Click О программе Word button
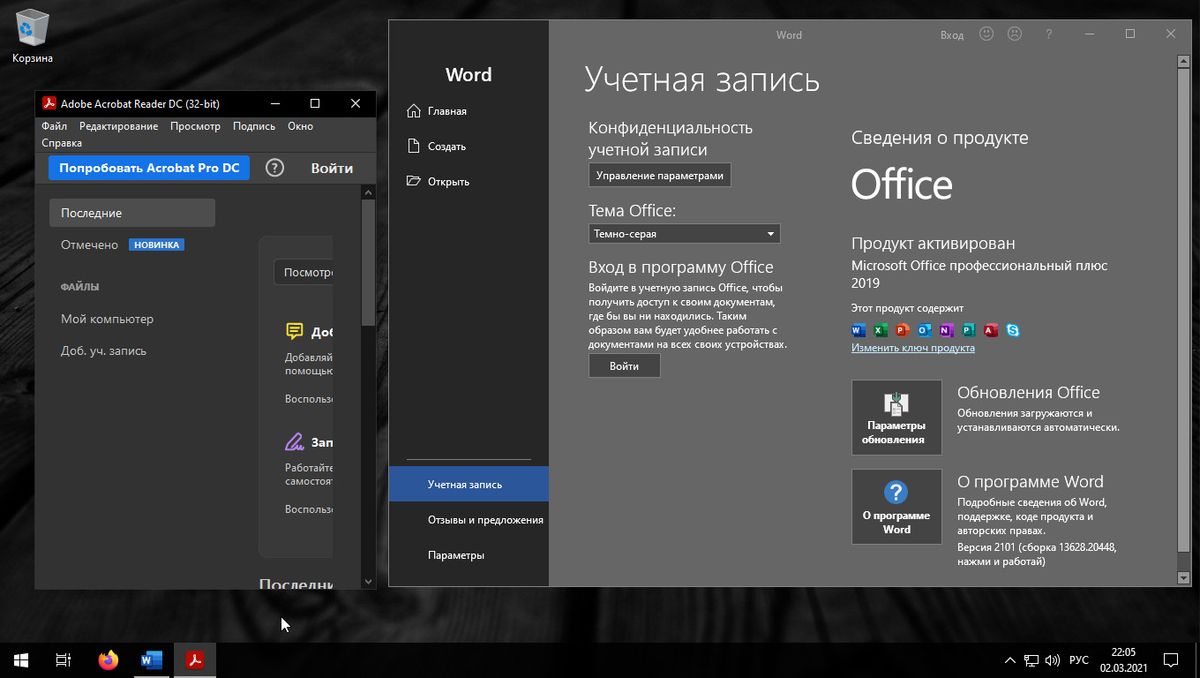This screenshot has height=678, width=1200. click(896, 506)
